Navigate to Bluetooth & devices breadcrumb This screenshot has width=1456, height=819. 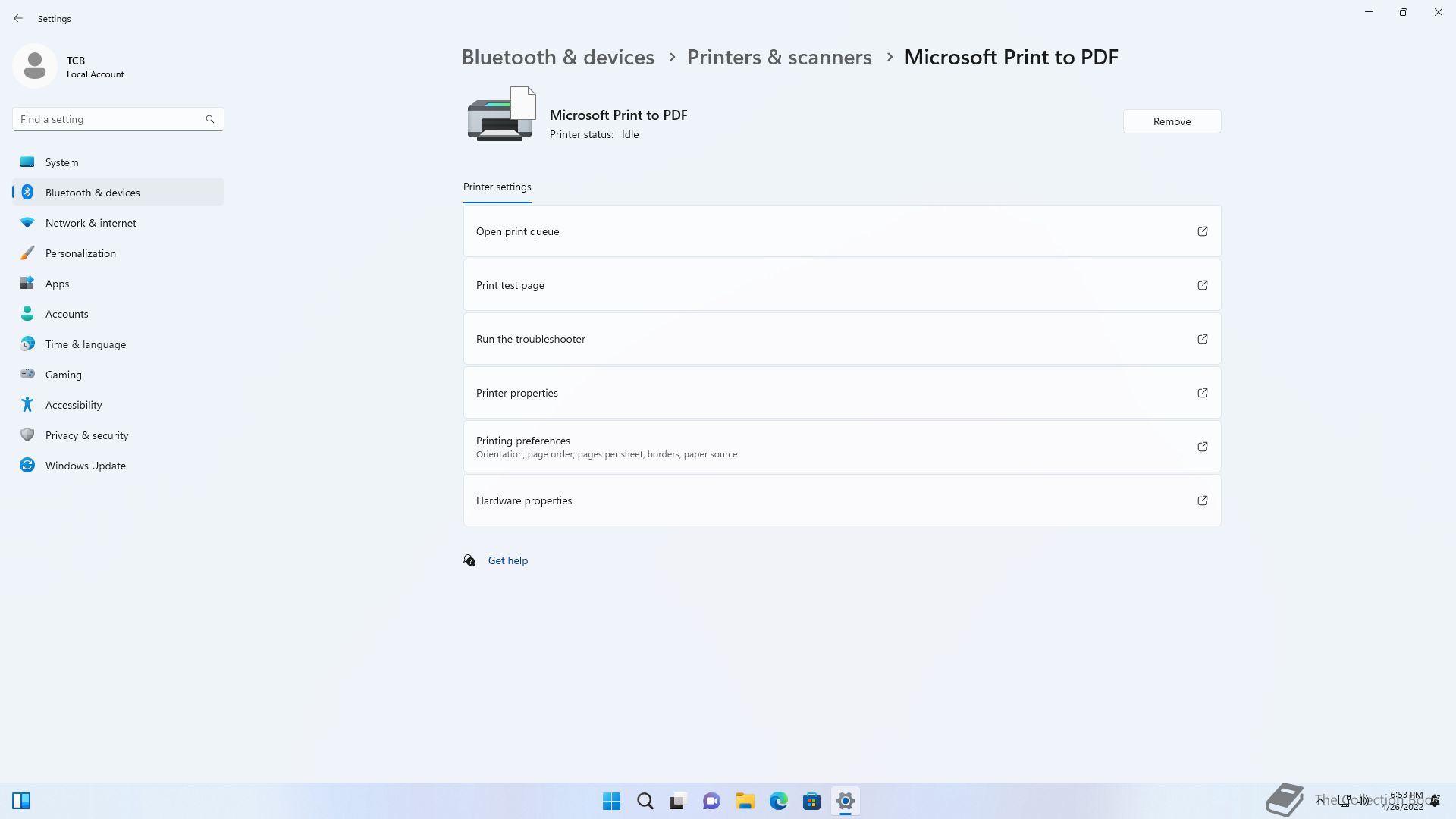[557, 57]
